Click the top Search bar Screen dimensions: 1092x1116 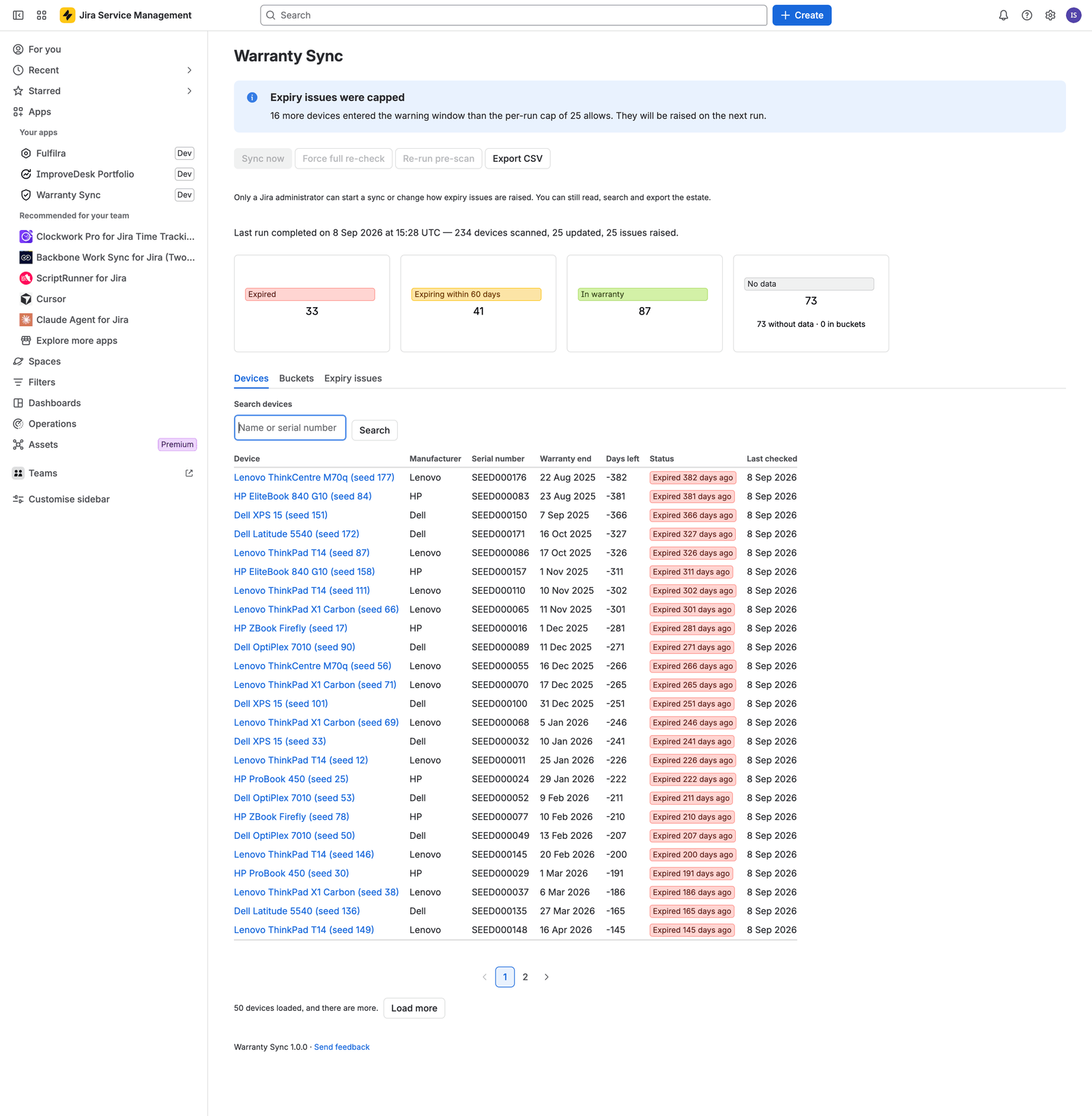click(x=514, y=15)
